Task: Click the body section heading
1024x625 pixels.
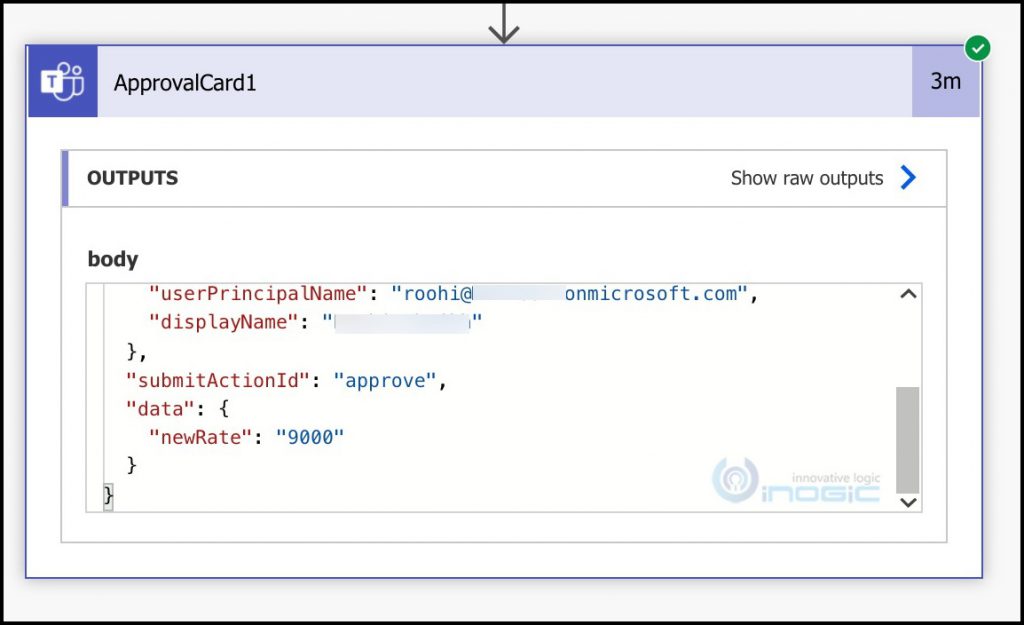Action: (x=111, y=259)
